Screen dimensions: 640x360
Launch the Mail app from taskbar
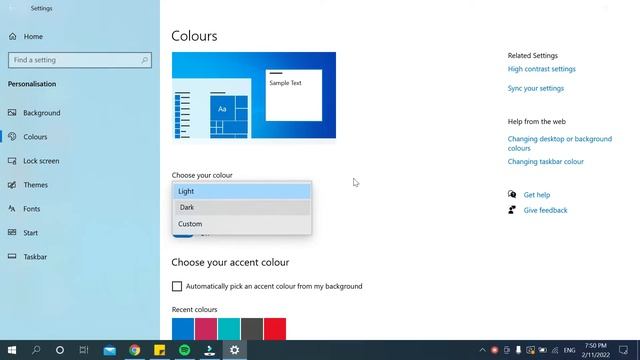pos(109,350)
